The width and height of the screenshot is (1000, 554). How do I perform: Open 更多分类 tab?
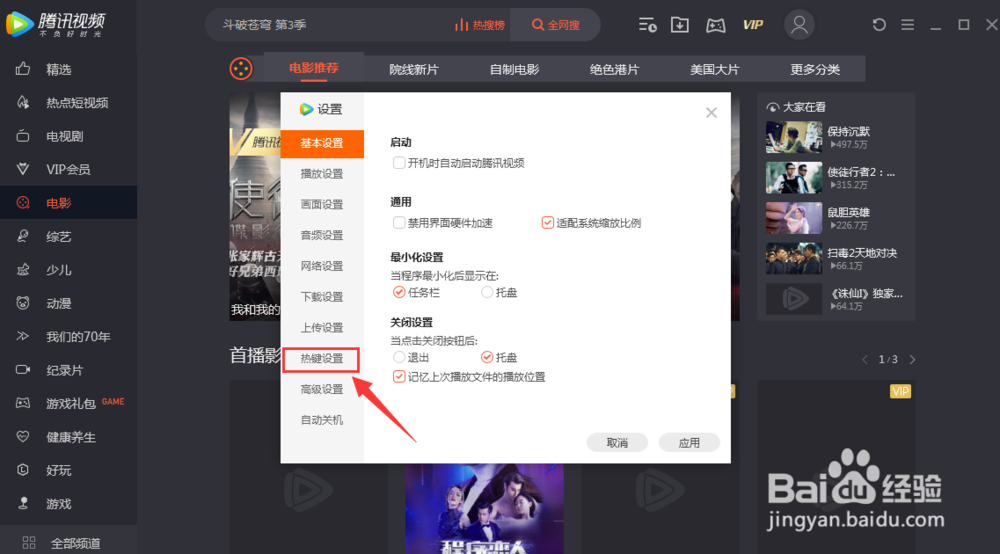815,69
